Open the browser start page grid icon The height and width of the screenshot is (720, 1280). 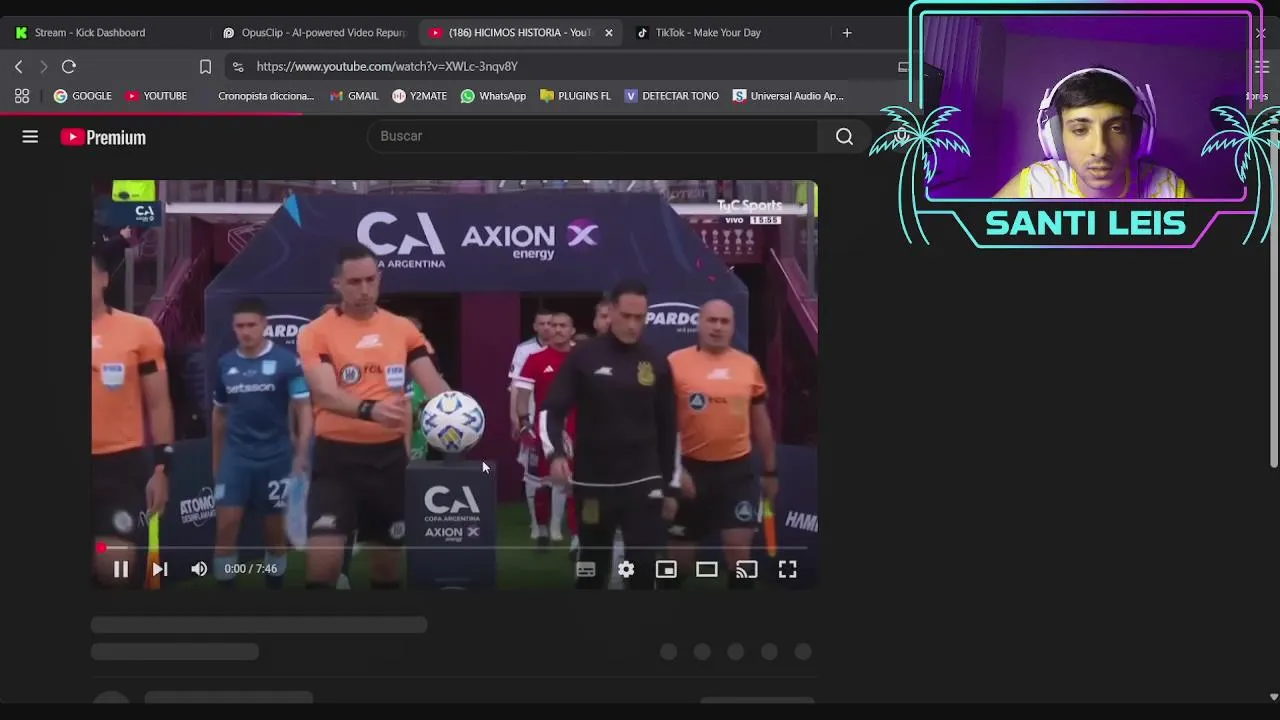pos(22,96)
